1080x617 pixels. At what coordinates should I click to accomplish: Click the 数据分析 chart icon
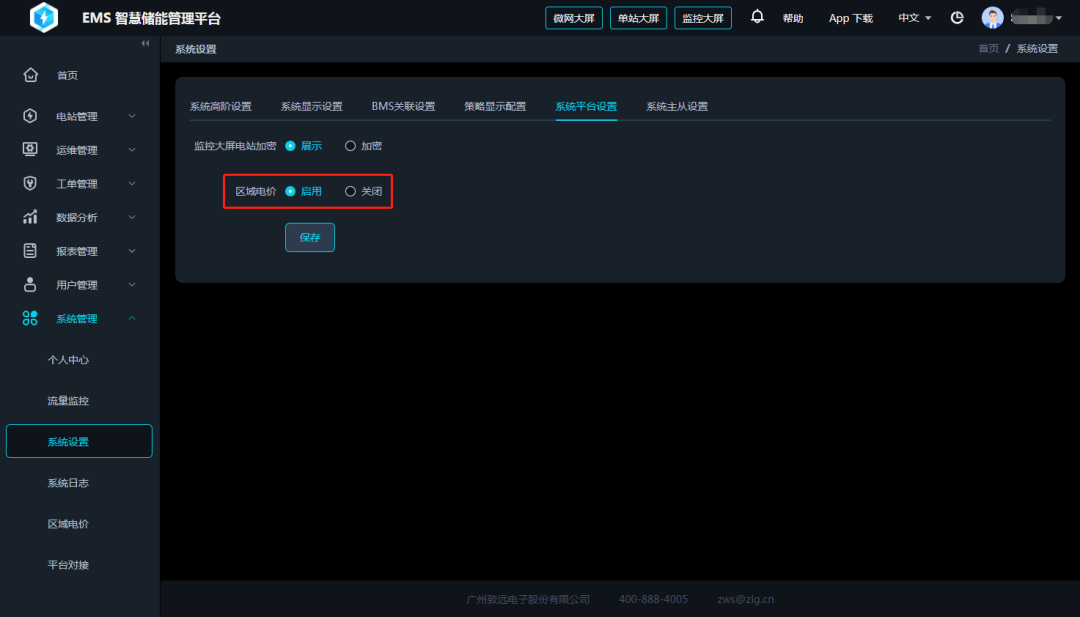click(x=30, y=217)
